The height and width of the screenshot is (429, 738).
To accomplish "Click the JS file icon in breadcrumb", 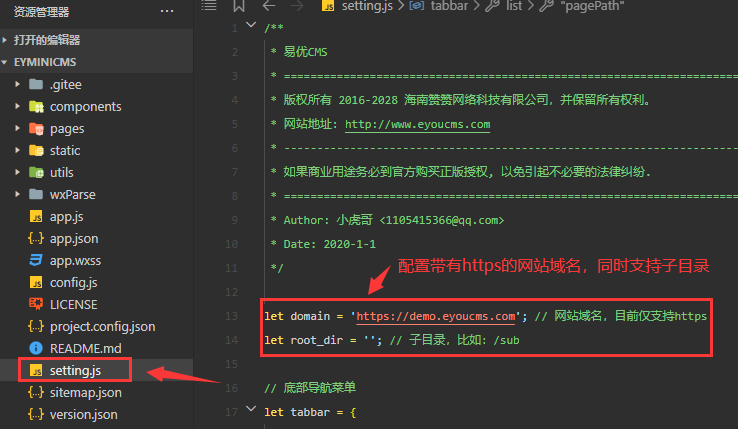I will [x=328, y=6].
